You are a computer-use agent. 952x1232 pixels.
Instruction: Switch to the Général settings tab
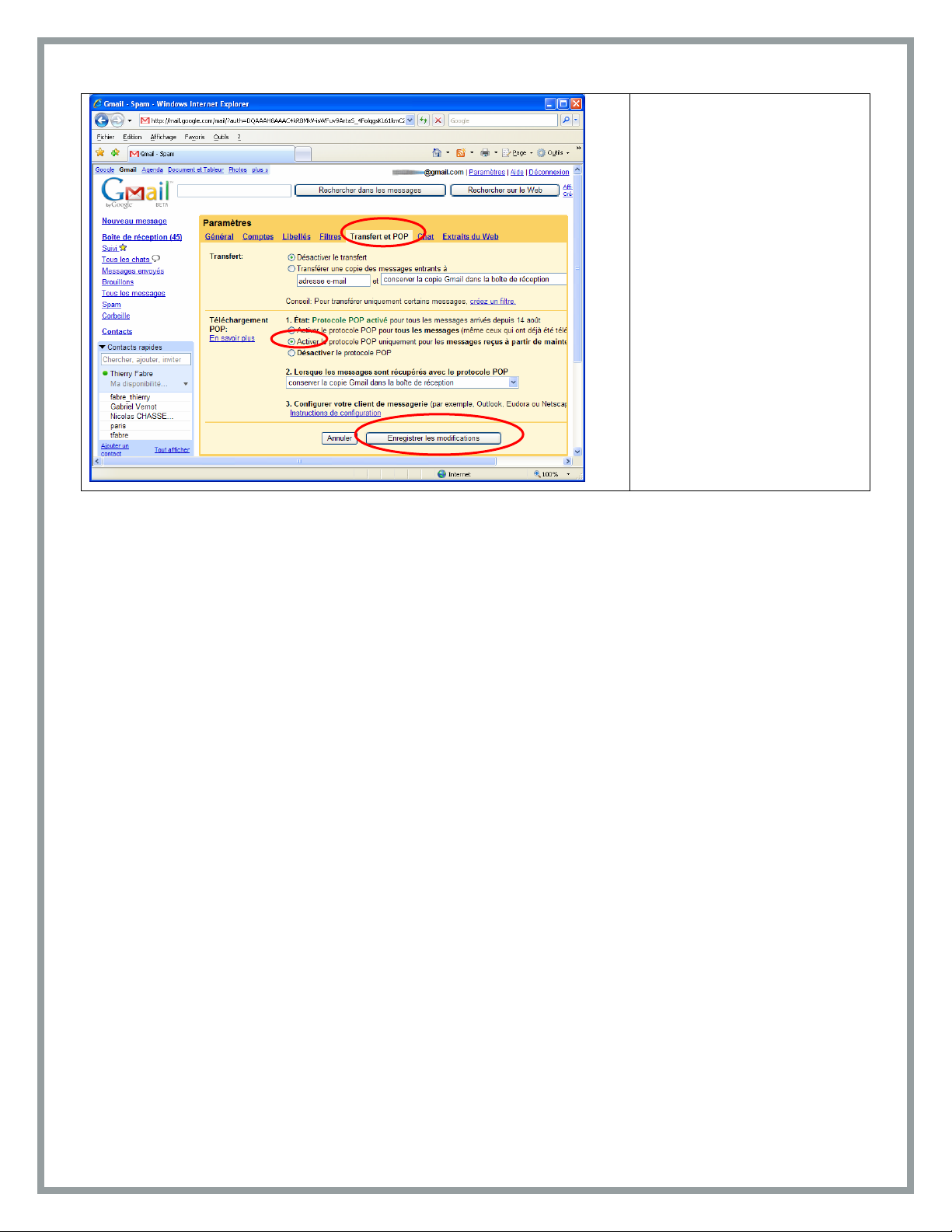click(x=219, y=237)
